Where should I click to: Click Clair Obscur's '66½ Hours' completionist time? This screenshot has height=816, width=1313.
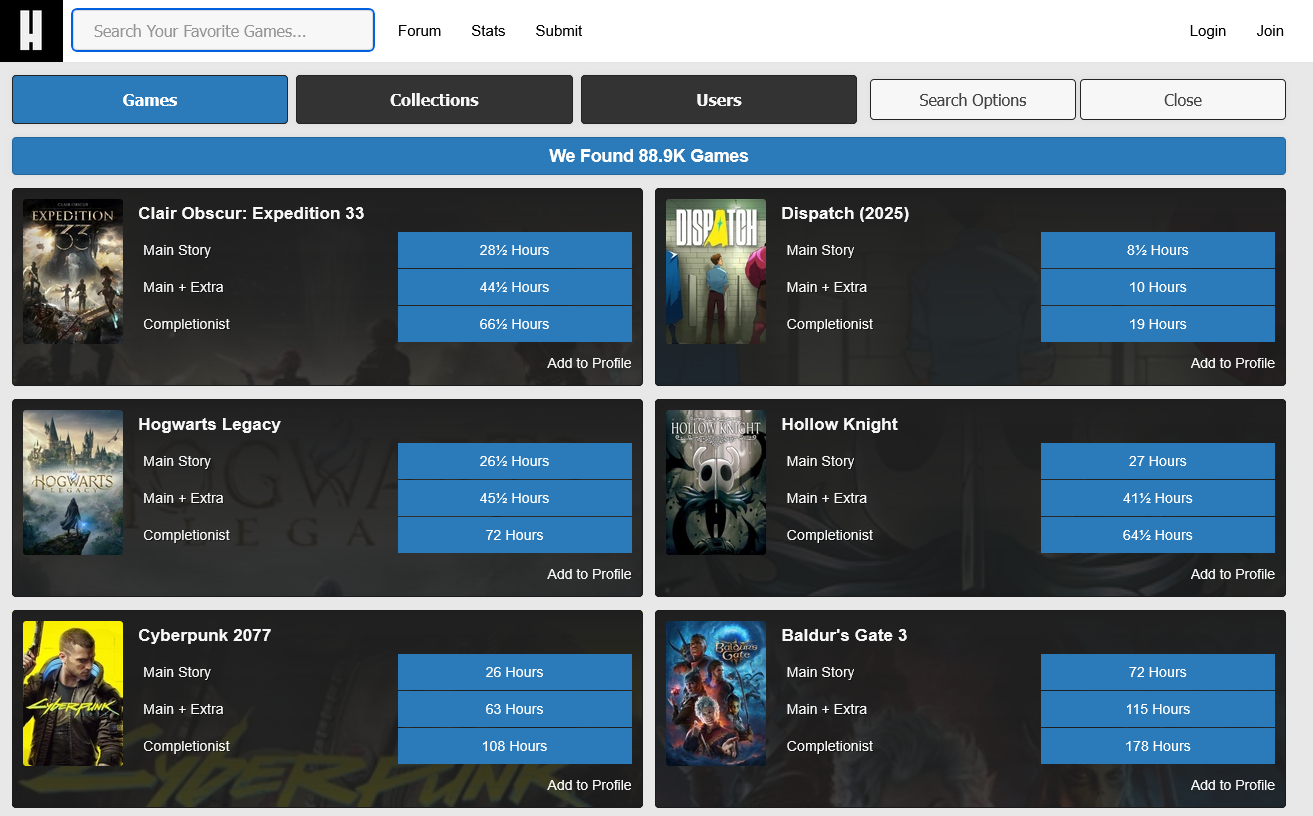(515, 324)
